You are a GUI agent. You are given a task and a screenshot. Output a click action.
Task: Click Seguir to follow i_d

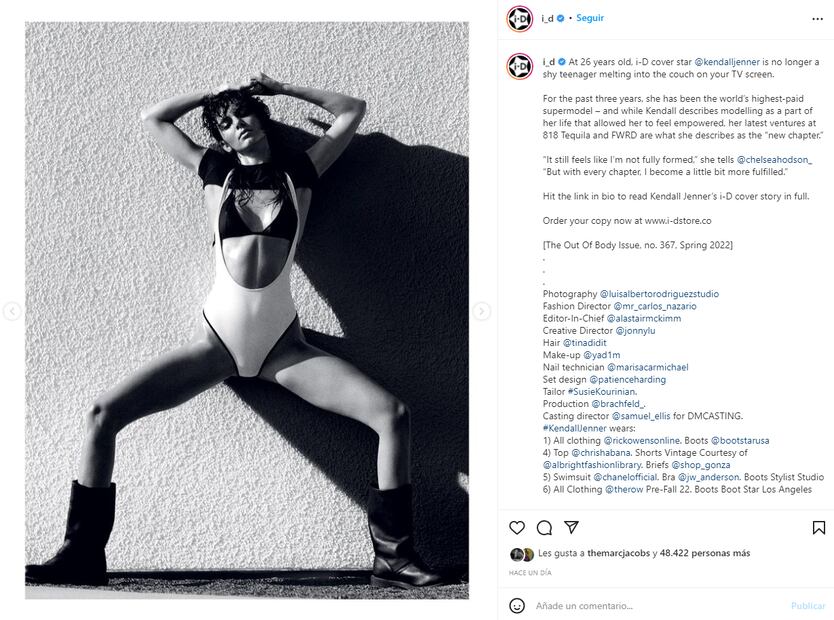click(x=590, y=18)
